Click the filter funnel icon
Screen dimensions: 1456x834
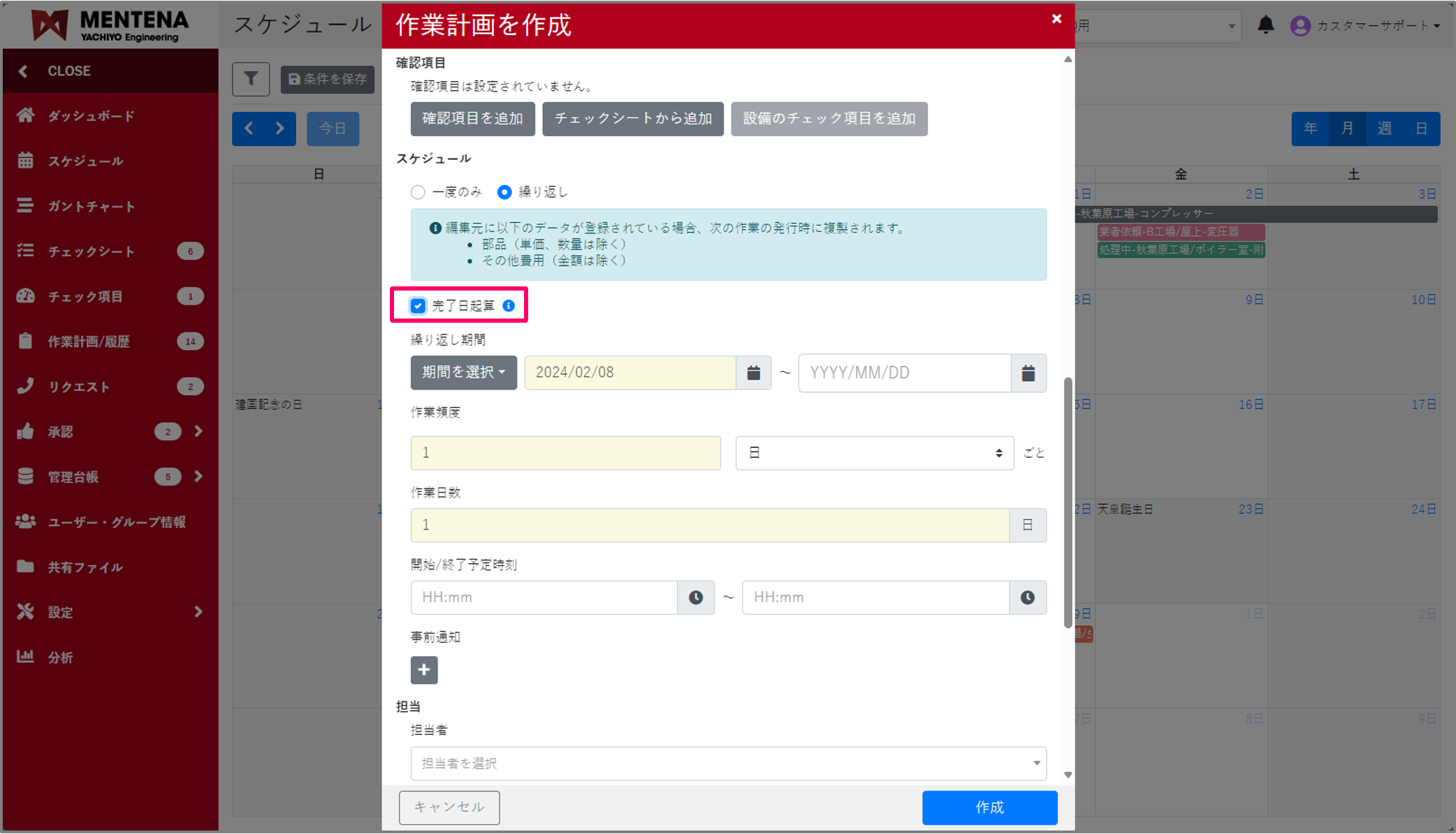point(250,79)
